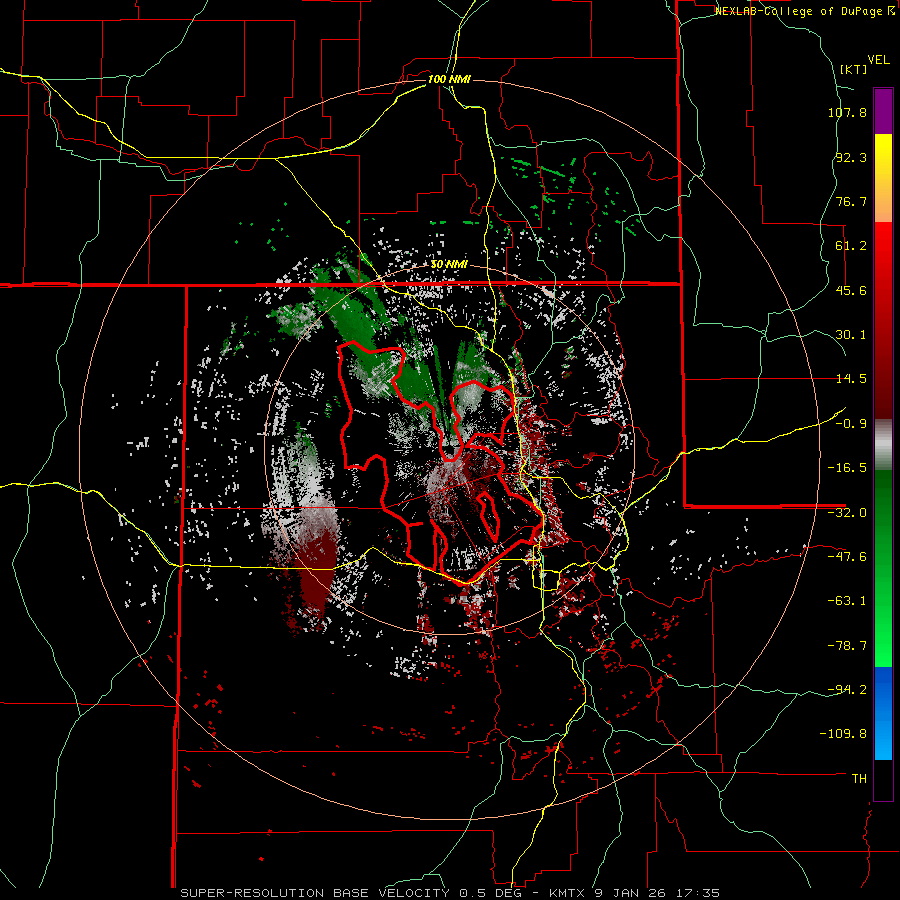Click the -94.2 velocity scale label
This screenshot has height=900, width=900.
click(847, 689)
